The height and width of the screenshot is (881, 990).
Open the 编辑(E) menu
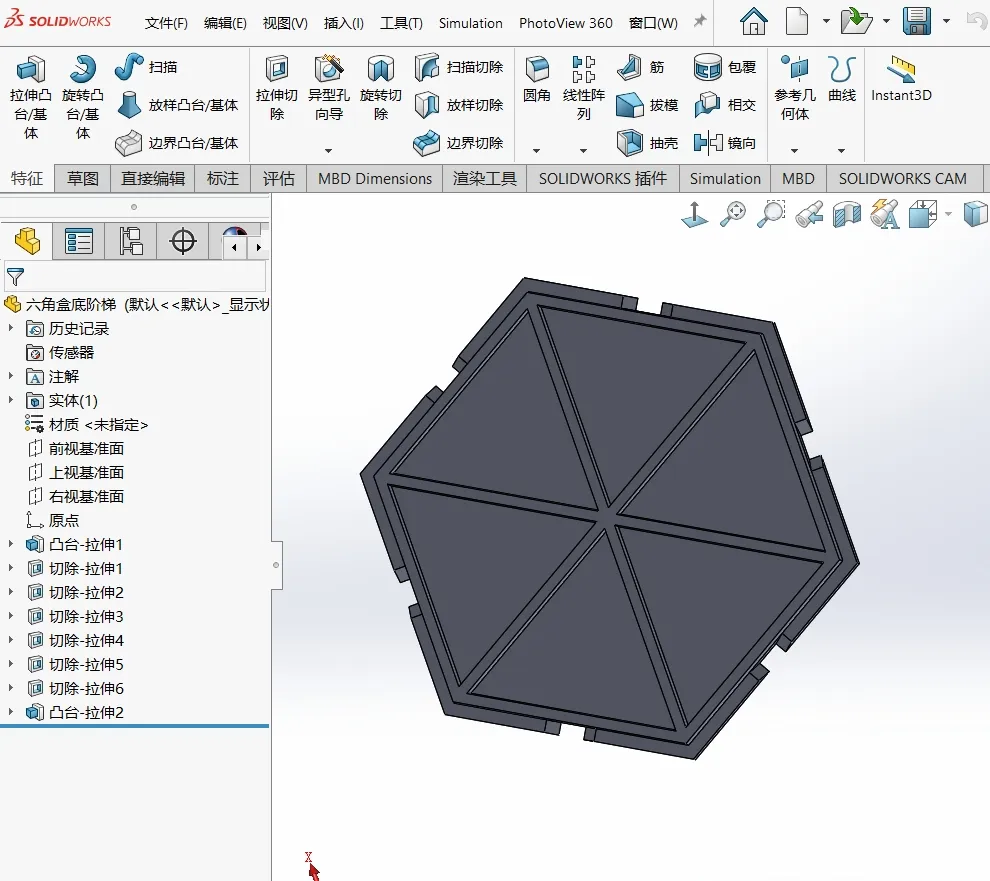(225, 23)
